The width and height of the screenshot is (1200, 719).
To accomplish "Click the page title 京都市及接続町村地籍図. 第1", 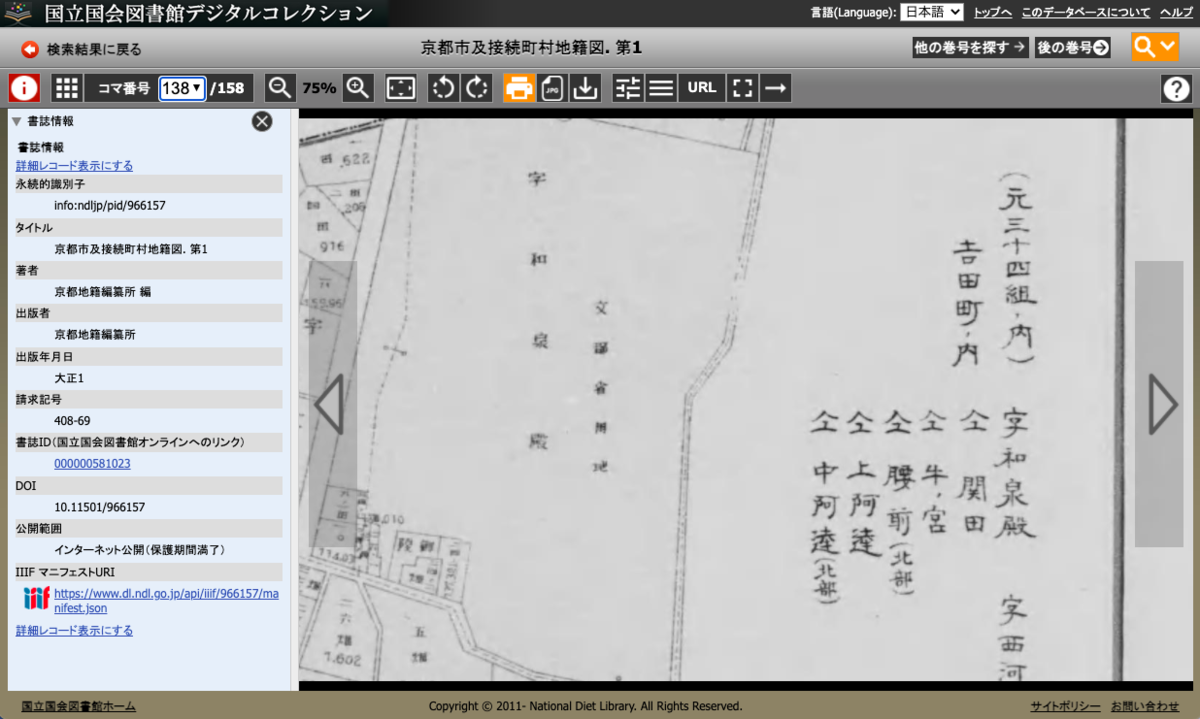I will (531, 47).
